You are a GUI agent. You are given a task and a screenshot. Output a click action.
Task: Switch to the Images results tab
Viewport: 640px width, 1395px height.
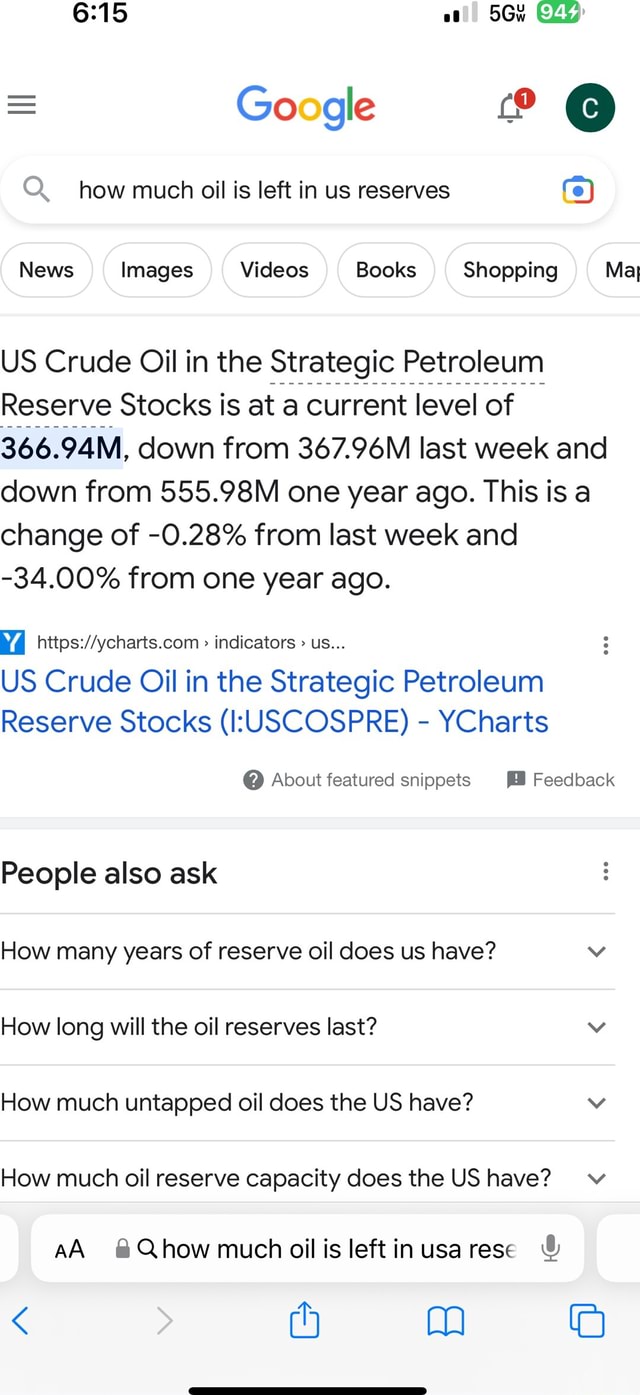pyautogui.click(x=156, y=269)
